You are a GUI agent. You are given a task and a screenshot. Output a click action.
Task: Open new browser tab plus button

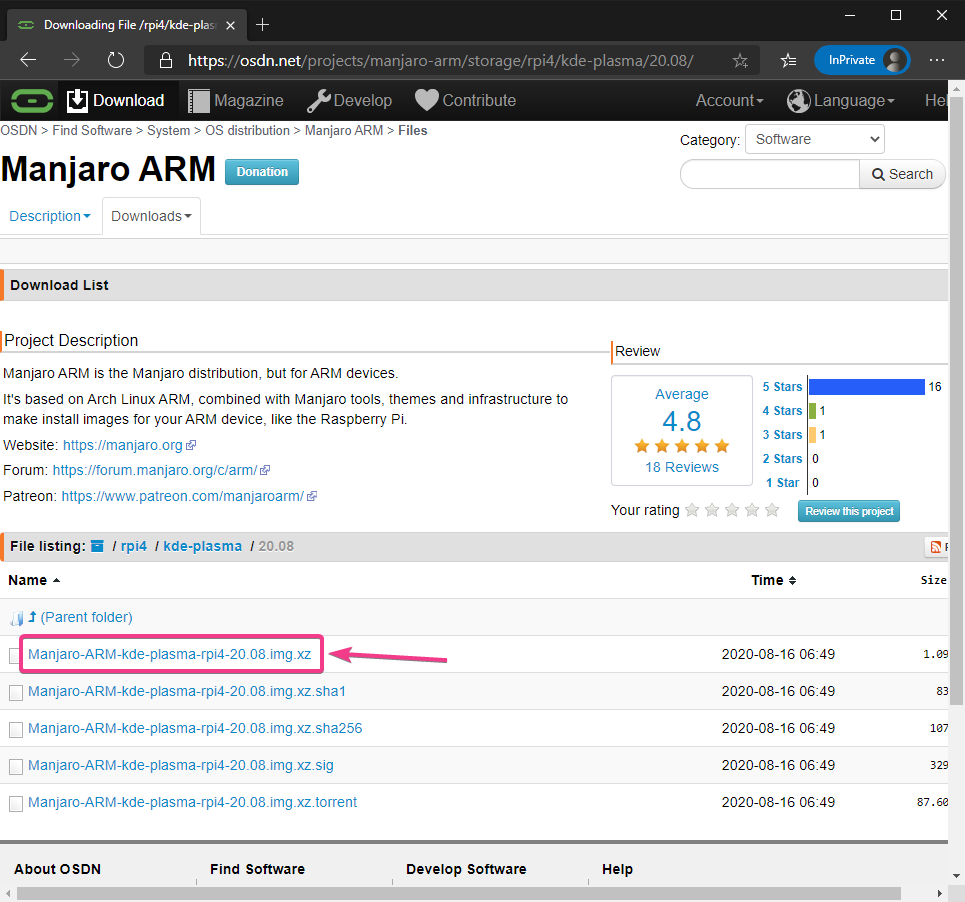[x=263, y=24]
